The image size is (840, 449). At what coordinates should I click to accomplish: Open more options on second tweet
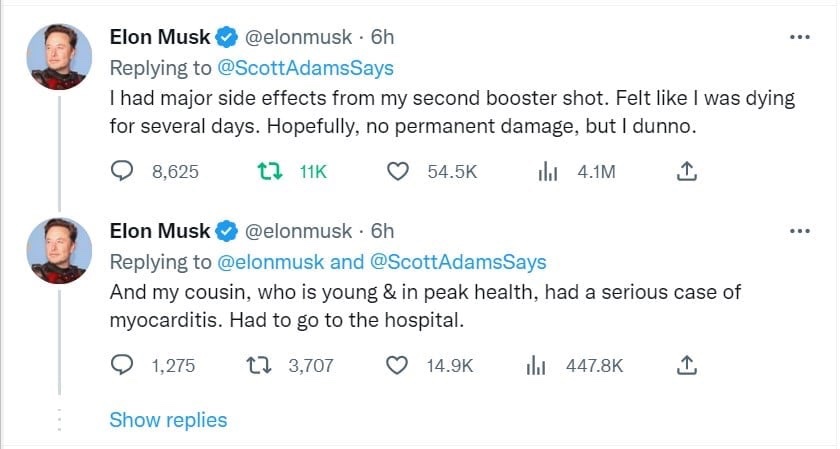(799, 231)
